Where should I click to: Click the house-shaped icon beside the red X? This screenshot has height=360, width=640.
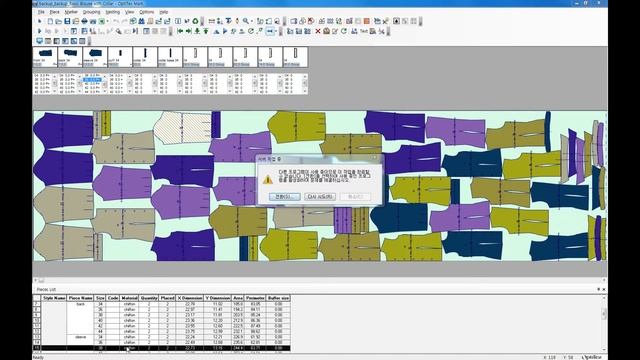(x=326, y=31)
